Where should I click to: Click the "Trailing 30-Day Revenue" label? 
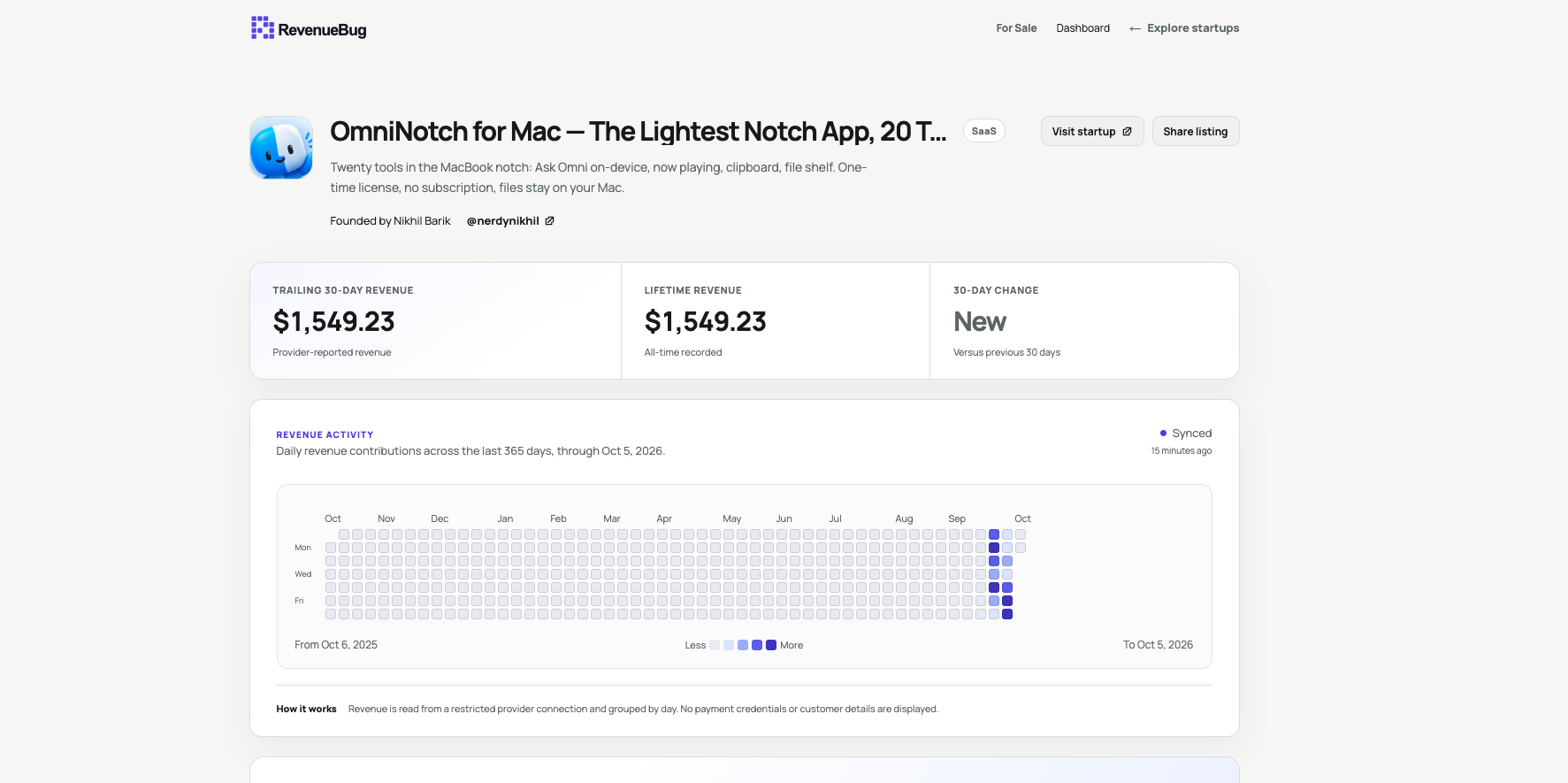coord(343,290)
